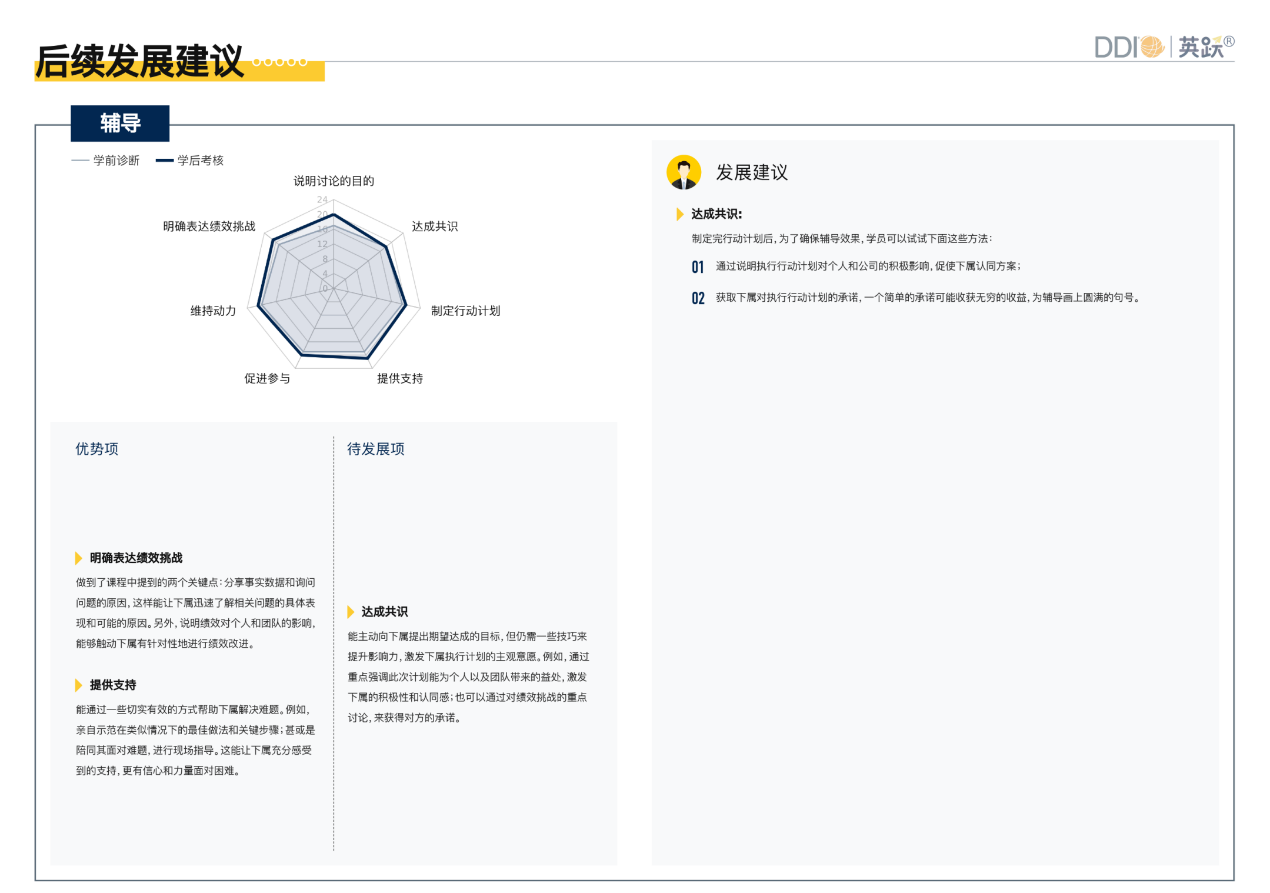Click the radar label 促进参与
The width and height of the screenshot is (1270, 893).
point(267,379)
